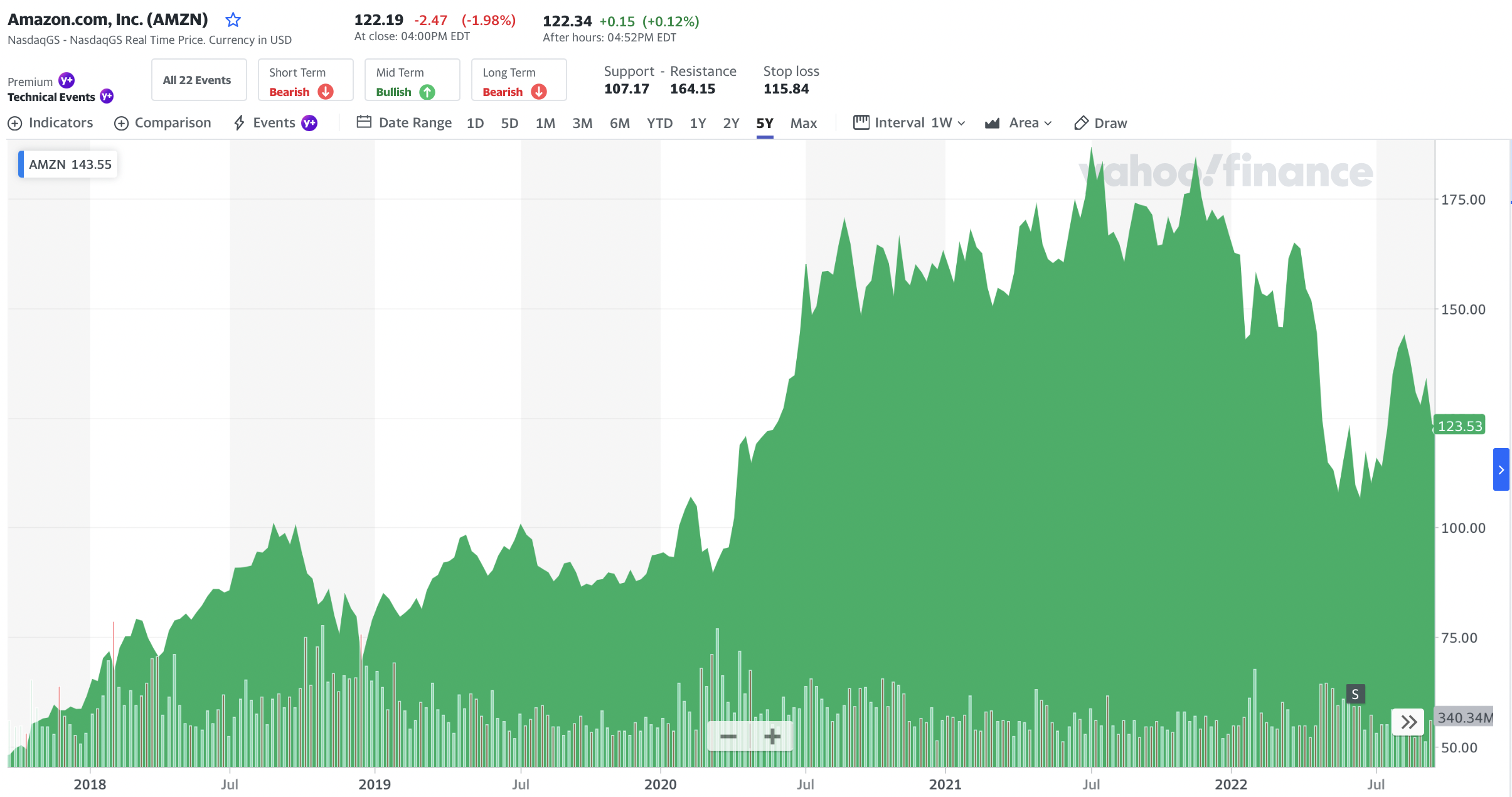Image resolution: width=1512 pixels, height=797 pixels.
Task: Click the Long Term bearish down-arrow icon
Action: [539, 92]
